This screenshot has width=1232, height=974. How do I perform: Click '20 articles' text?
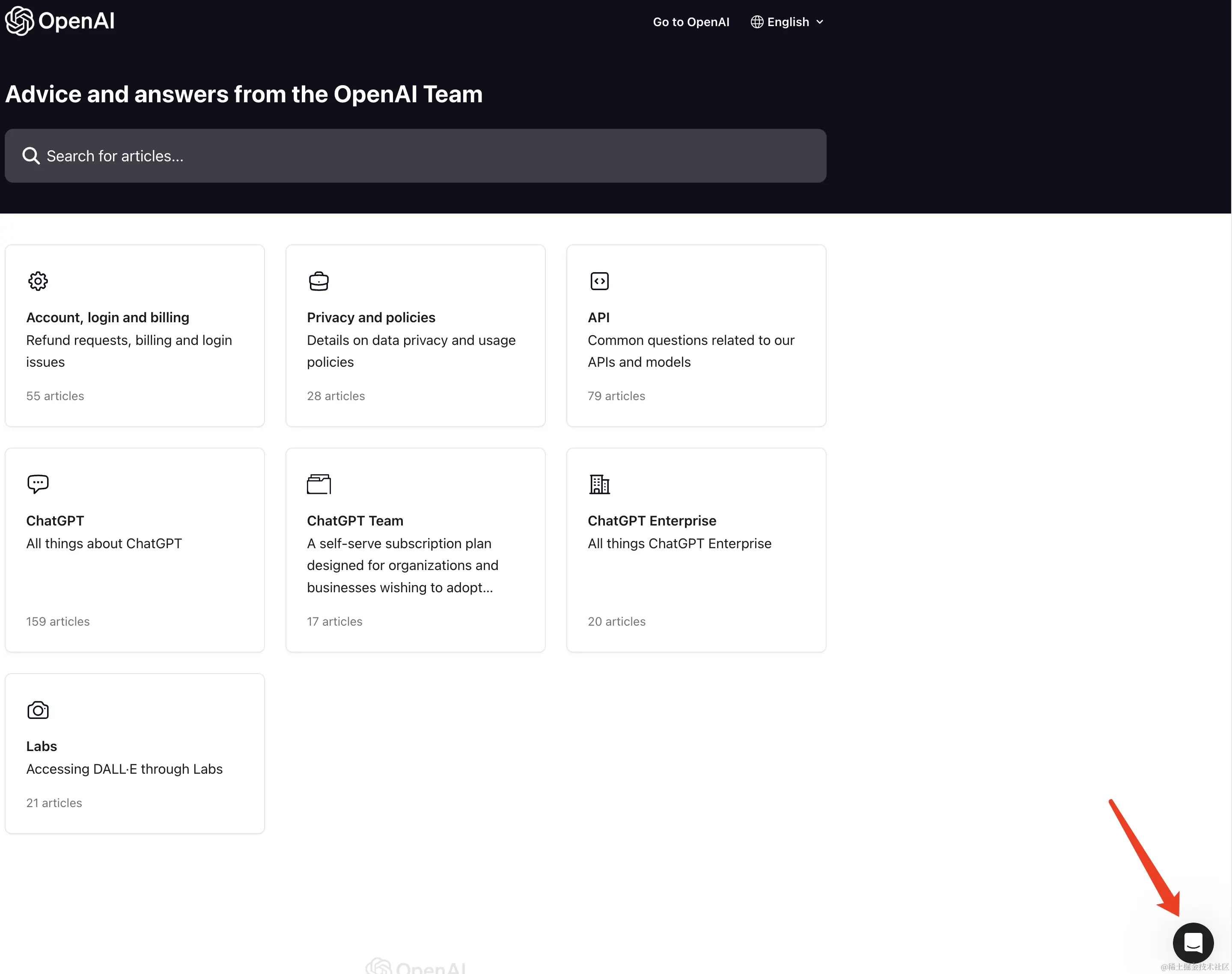616,621
